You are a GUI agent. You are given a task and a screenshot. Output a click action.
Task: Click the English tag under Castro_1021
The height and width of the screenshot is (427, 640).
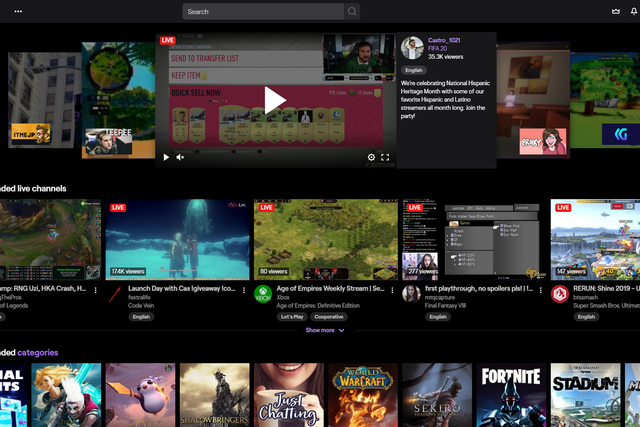coord(413,70)
